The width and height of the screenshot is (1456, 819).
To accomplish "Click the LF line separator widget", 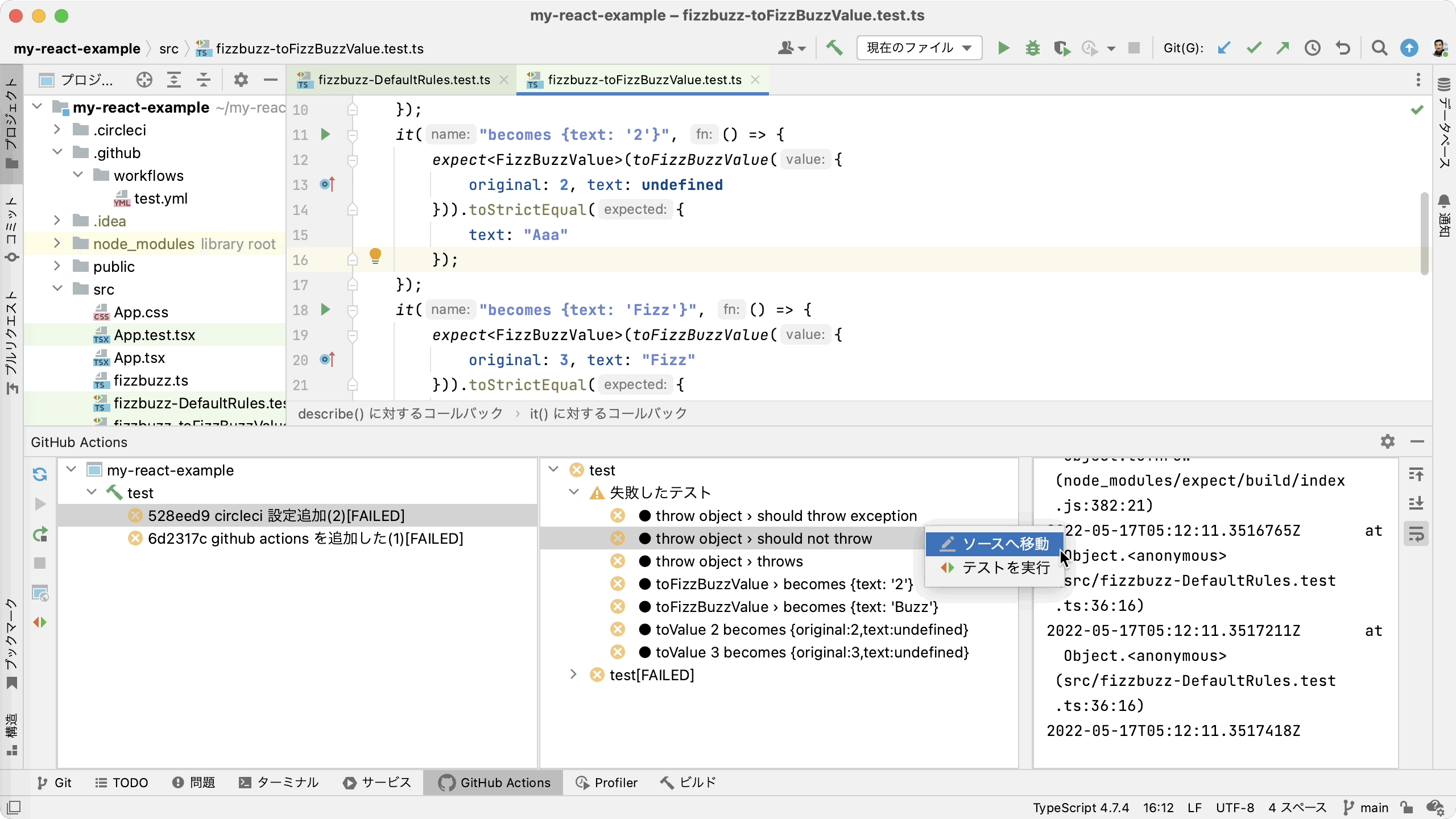I will [1194, 808].
